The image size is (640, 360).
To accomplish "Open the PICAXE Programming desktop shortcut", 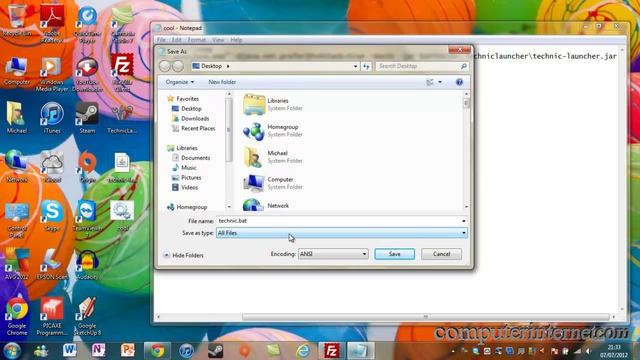I will pyautogui.click(x=52, y=317).
